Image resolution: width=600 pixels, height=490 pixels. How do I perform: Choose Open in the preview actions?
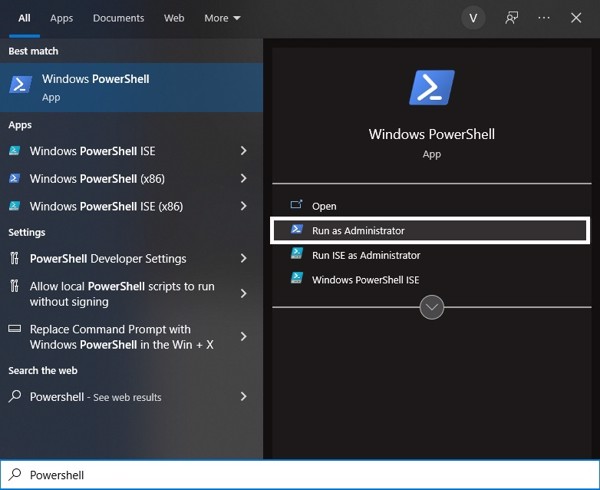click(x=431, y=206)
